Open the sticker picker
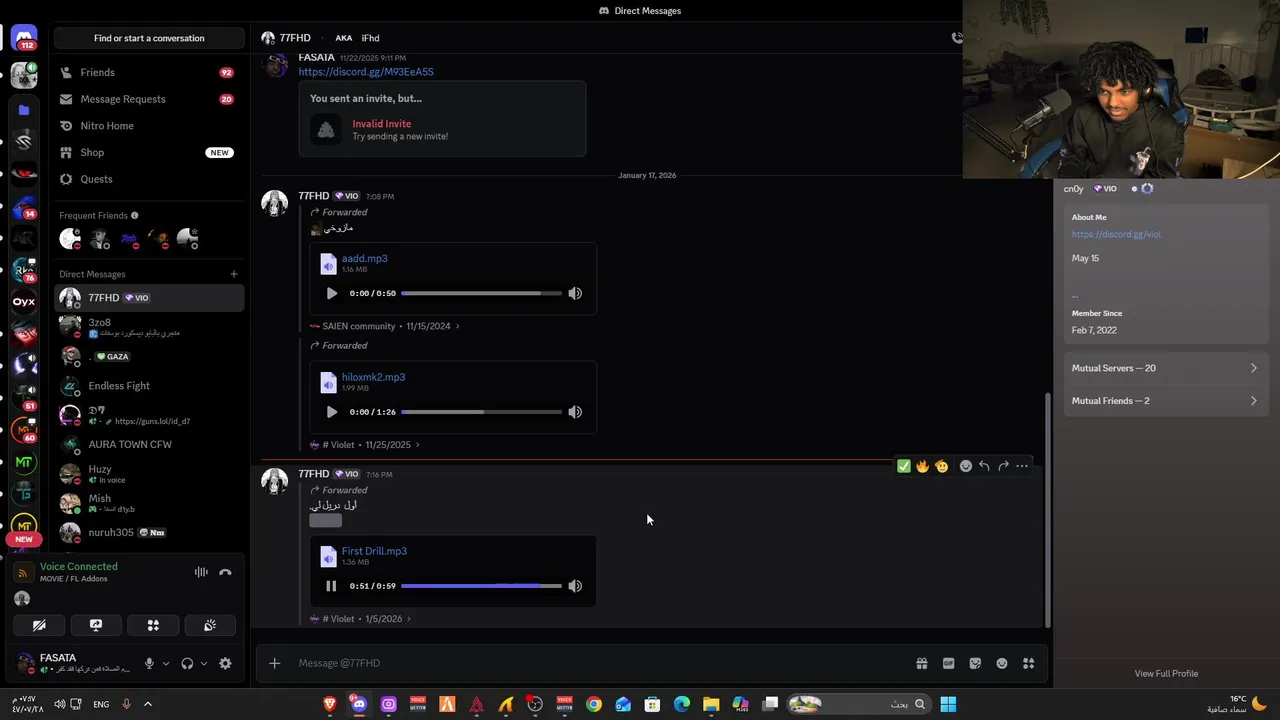 [975, 663]
